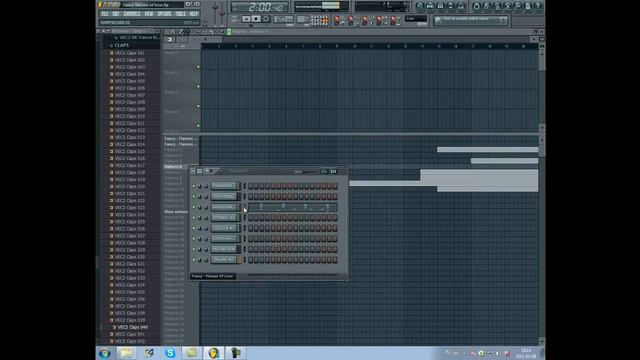This screenshot has height=360, width=640.
Task: Click the HARPSICHORD channel's pan knob
Action: click(x=200, y=207)
